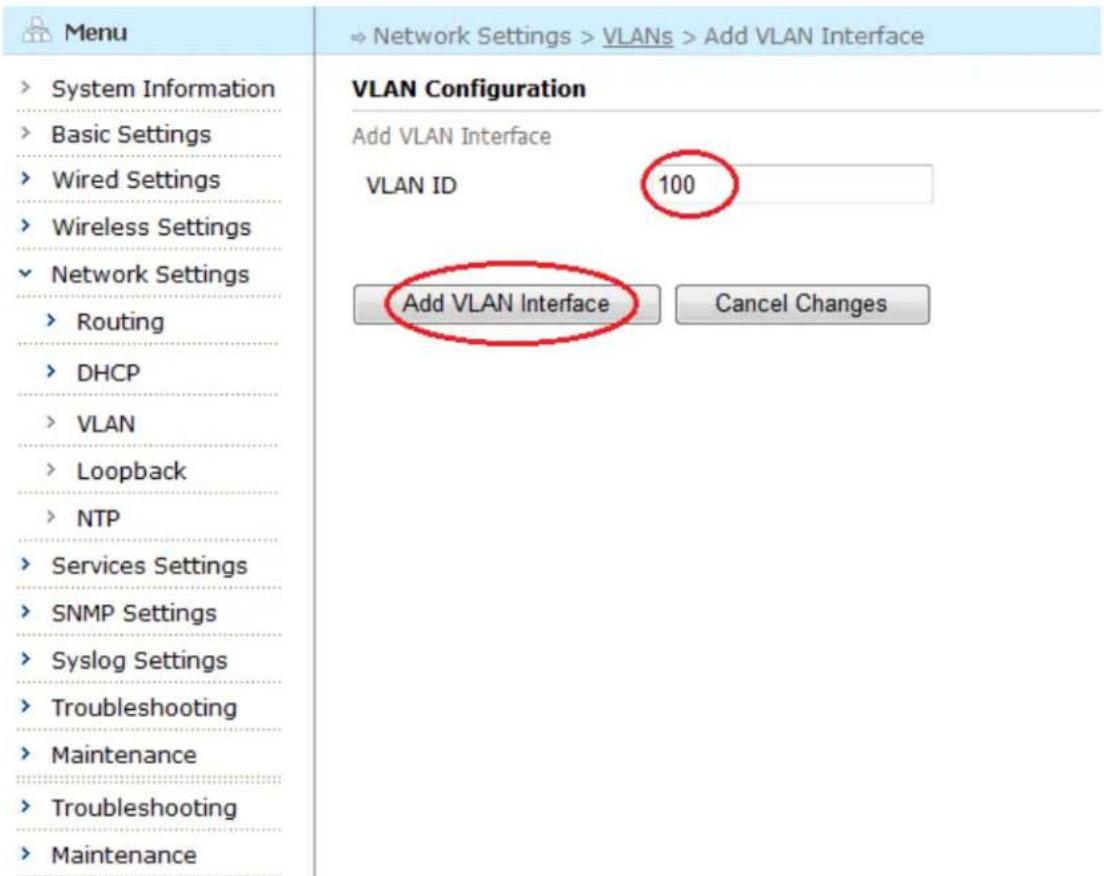Open VLAN submenu item
The width and height of the screenshot is (1104, 876).
[106, 424]
